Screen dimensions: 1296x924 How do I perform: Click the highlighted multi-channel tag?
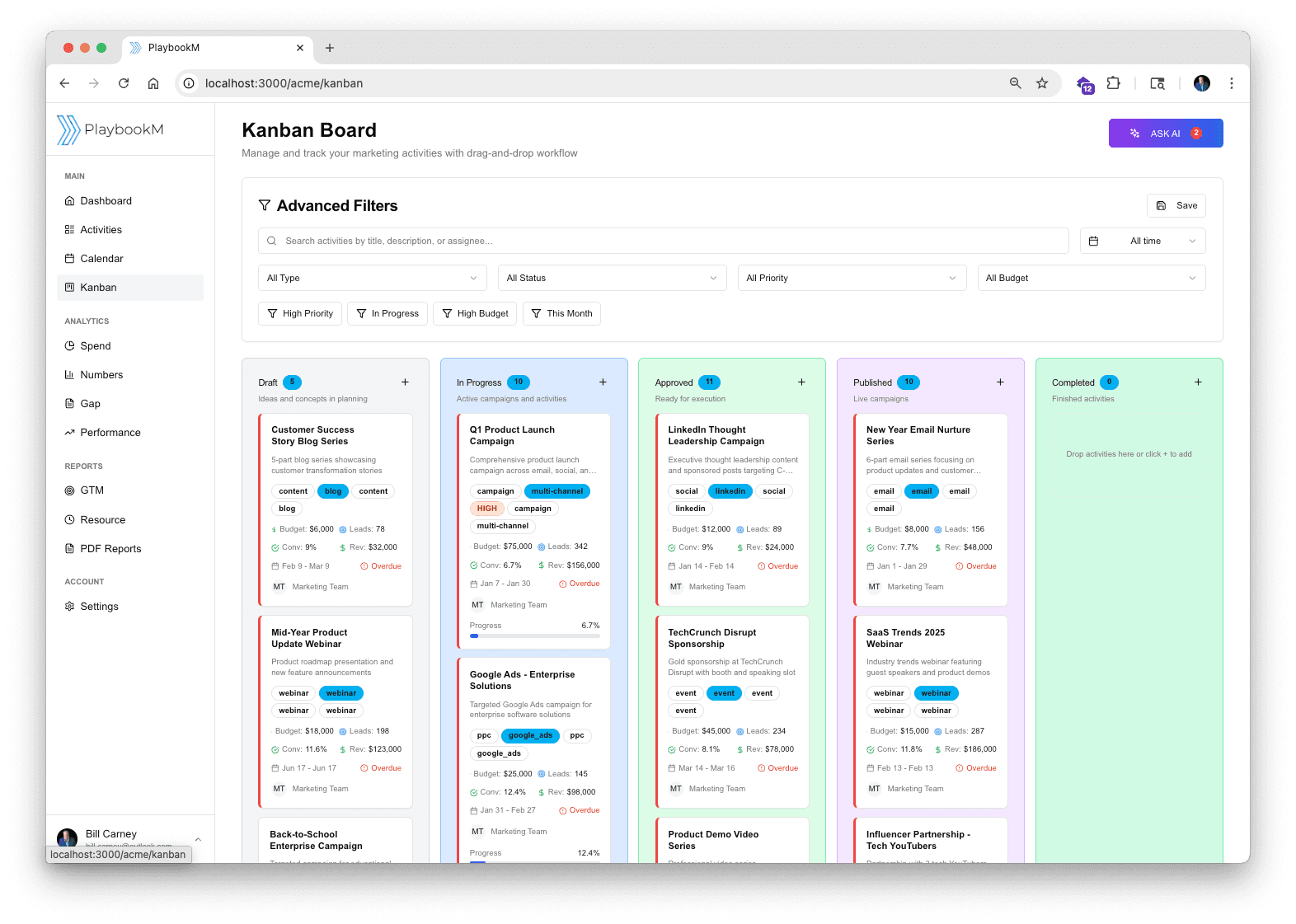click(557, 491)
